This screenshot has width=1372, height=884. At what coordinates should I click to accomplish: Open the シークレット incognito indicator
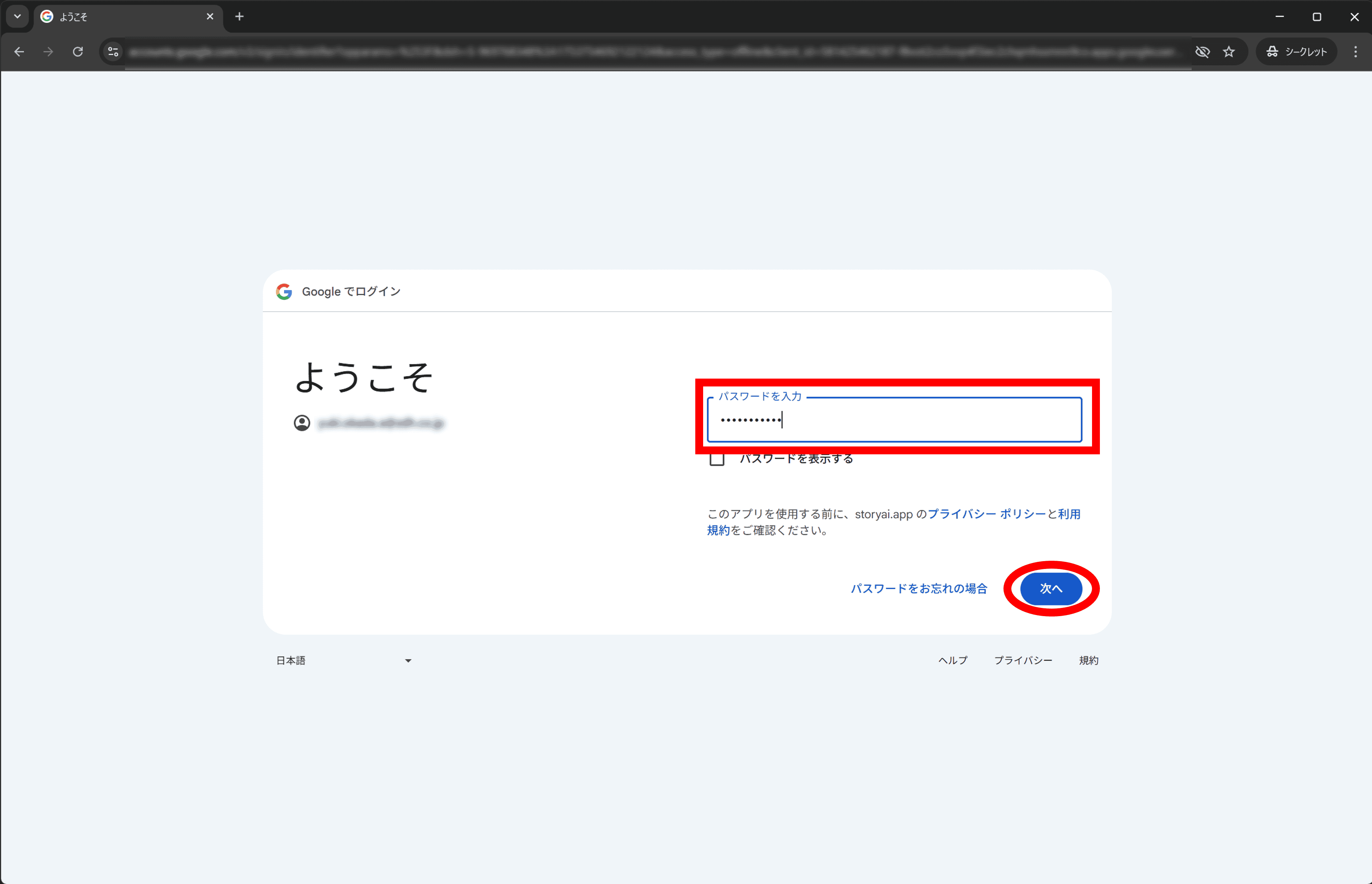(x=1297, y=52)
